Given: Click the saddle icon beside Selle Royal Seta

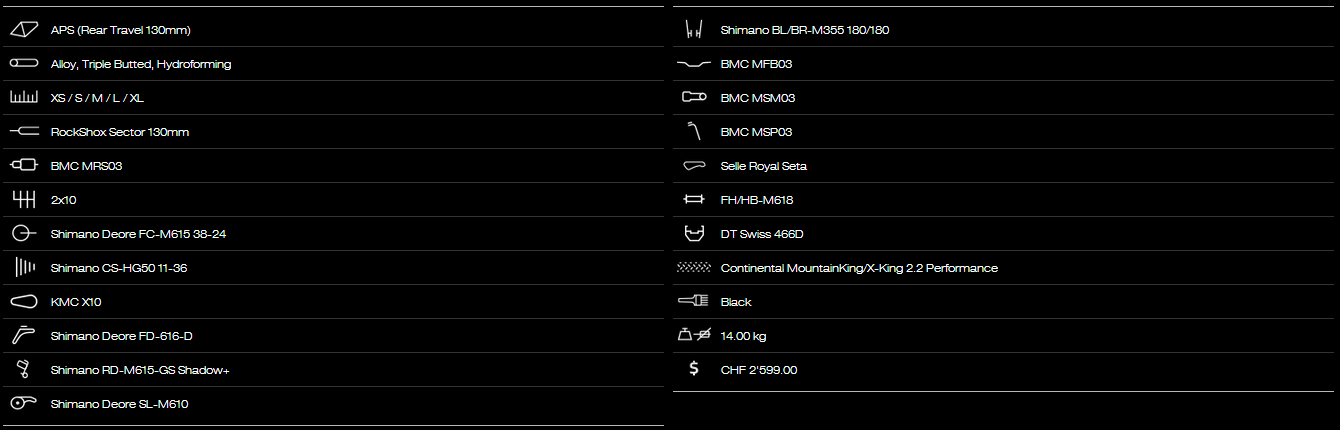Looking at the screenshot, I should click(693, 166).
